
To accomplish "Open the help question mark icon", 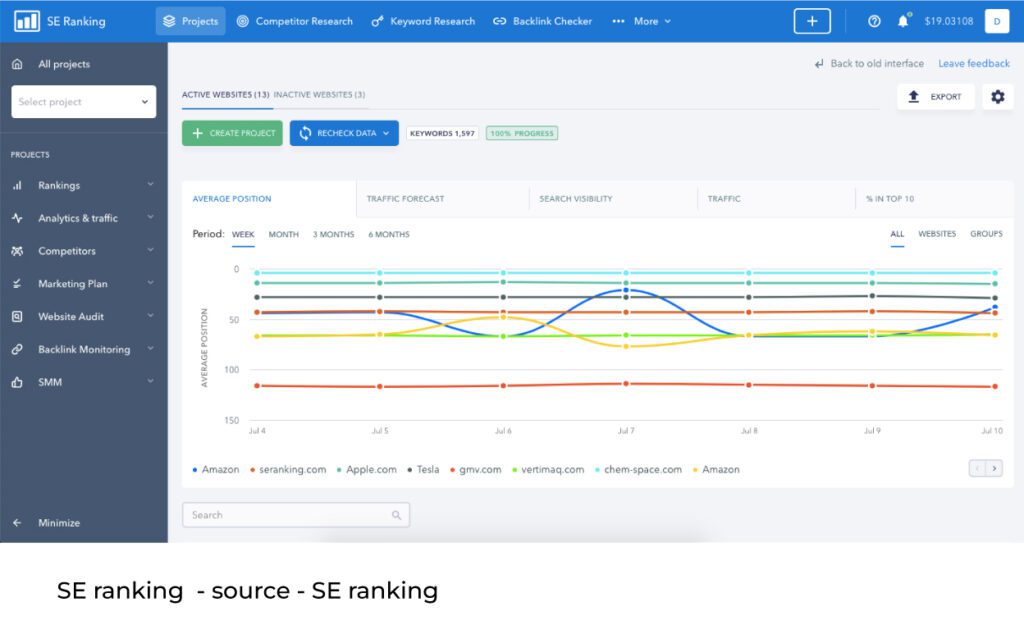I will click(874, 21).
